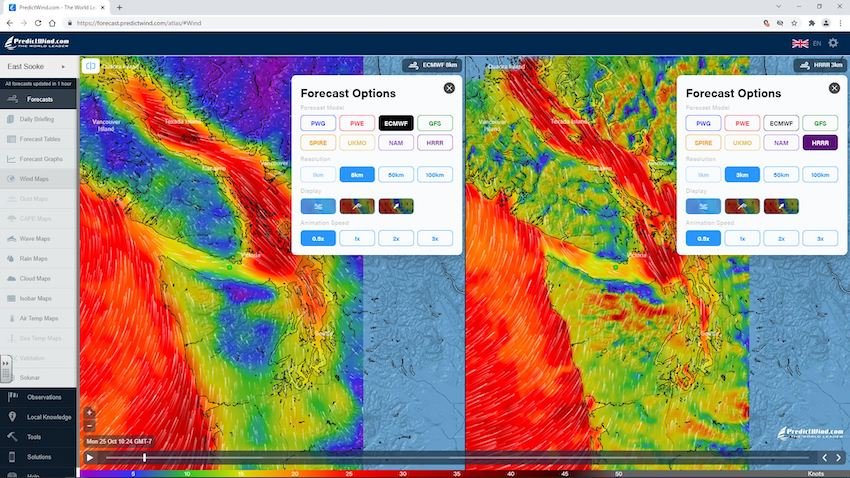
Task: Play the forecast animation
Action: [90, 458]
